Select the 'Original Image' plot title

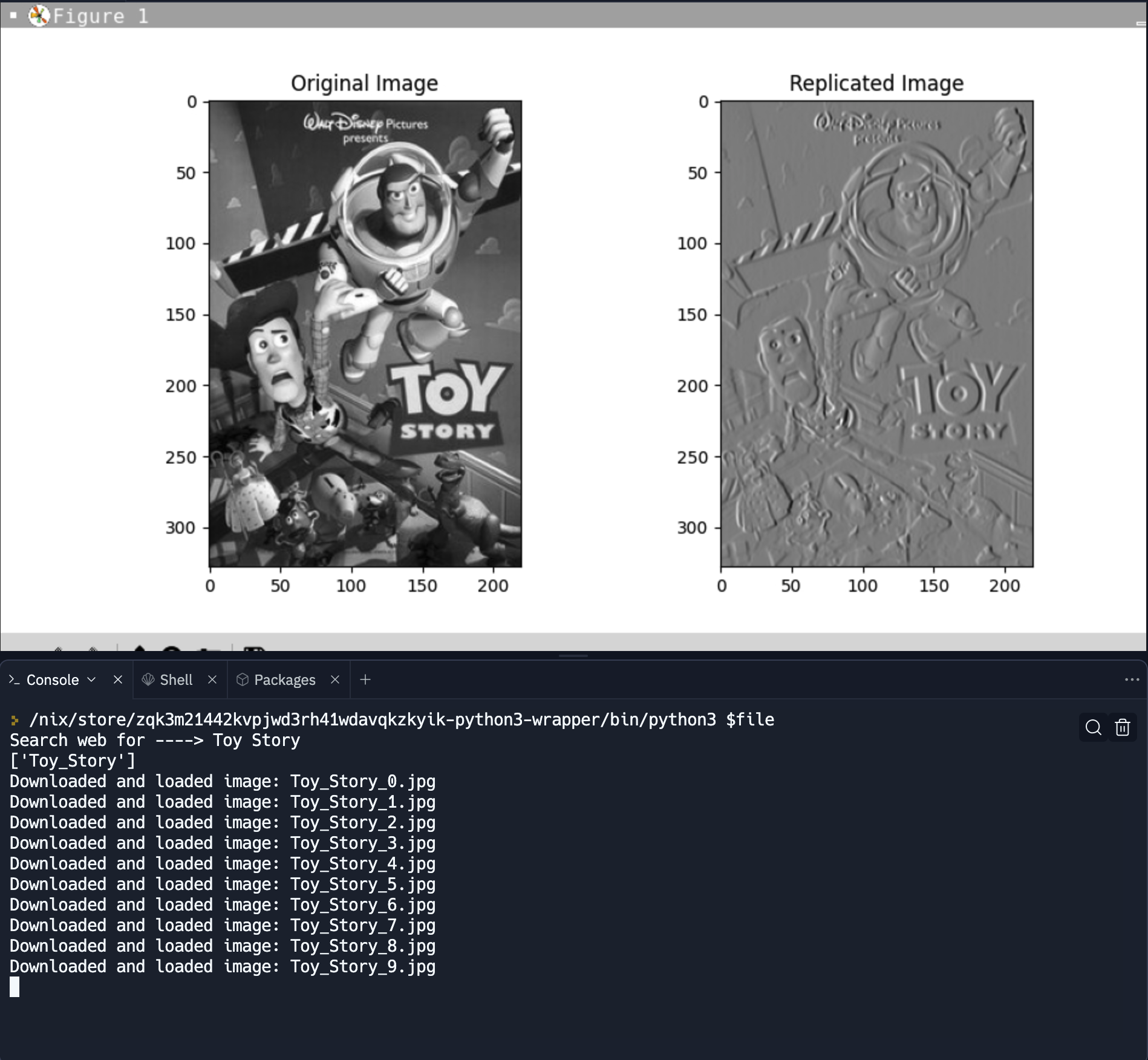point(365,83)
